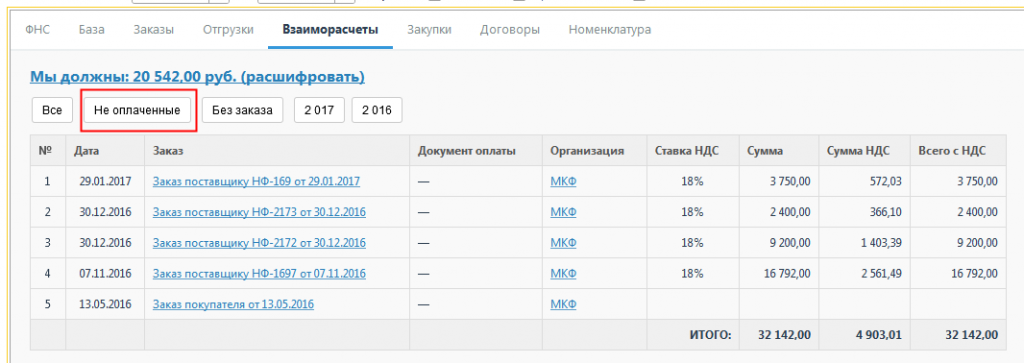The height and width of the screenshot is (363, 1024).
Task: Open order НФ-2173 от 30.12.2016
Action: [x=259, y=212]
